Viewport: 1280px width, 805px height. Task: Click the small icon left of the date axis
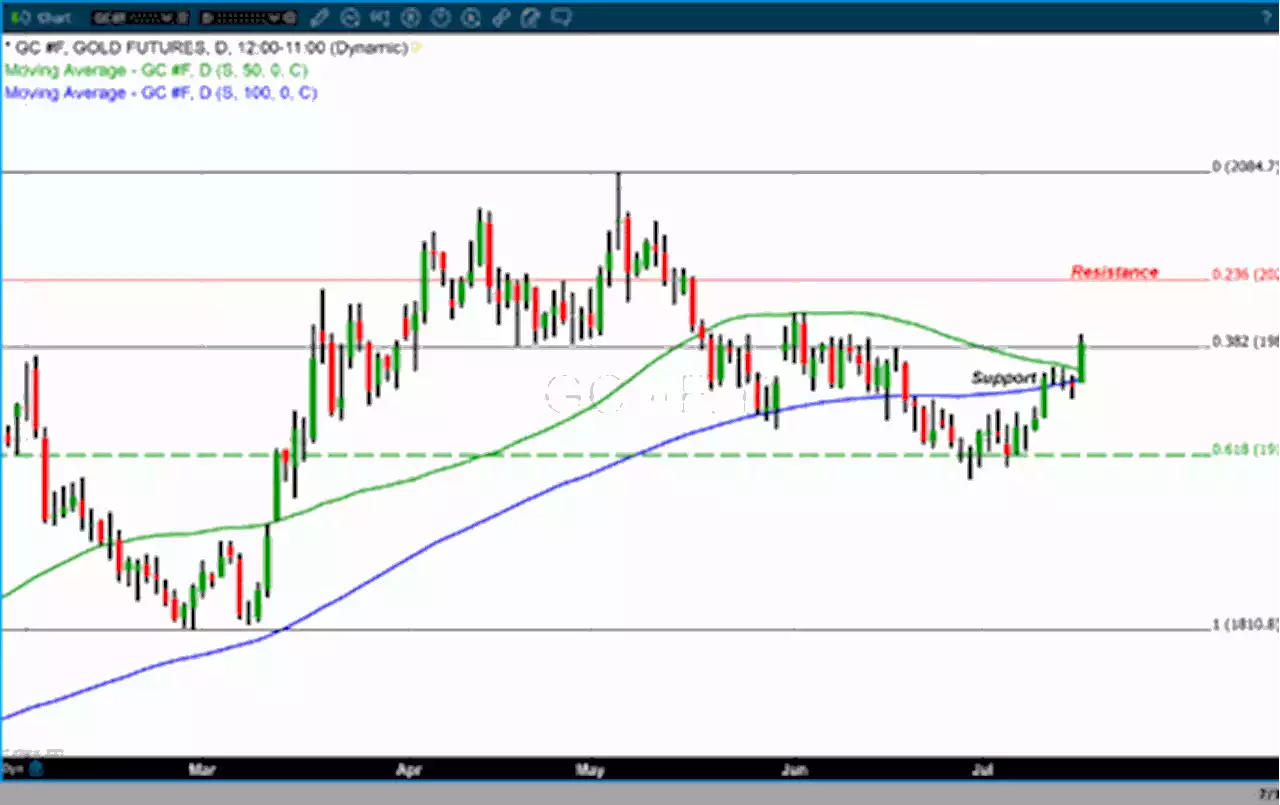point(37,769)
